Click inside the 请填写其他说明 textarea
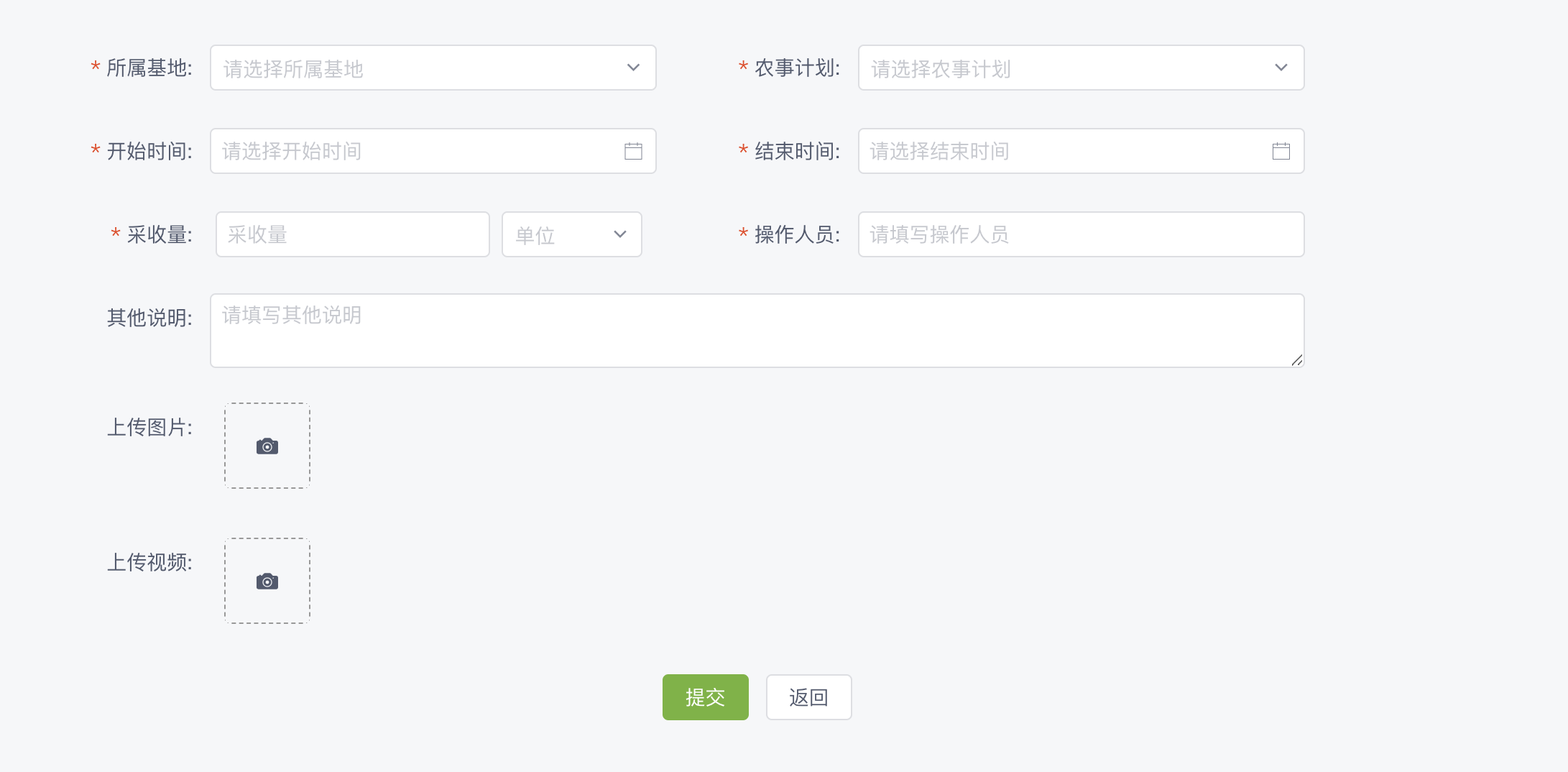 (757, 331)
